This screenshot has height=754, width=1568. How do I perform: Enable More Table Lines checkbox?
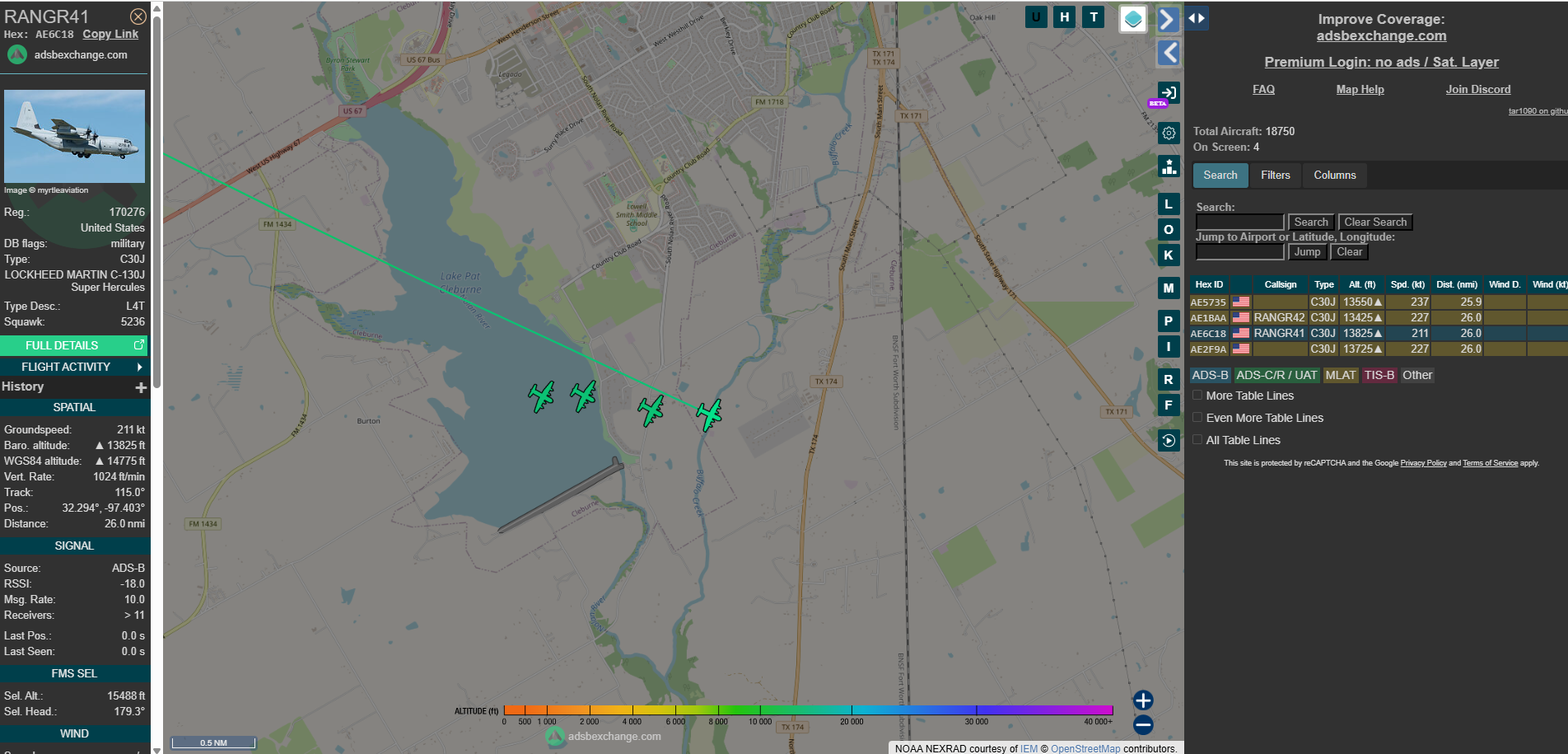point(1197,396)
